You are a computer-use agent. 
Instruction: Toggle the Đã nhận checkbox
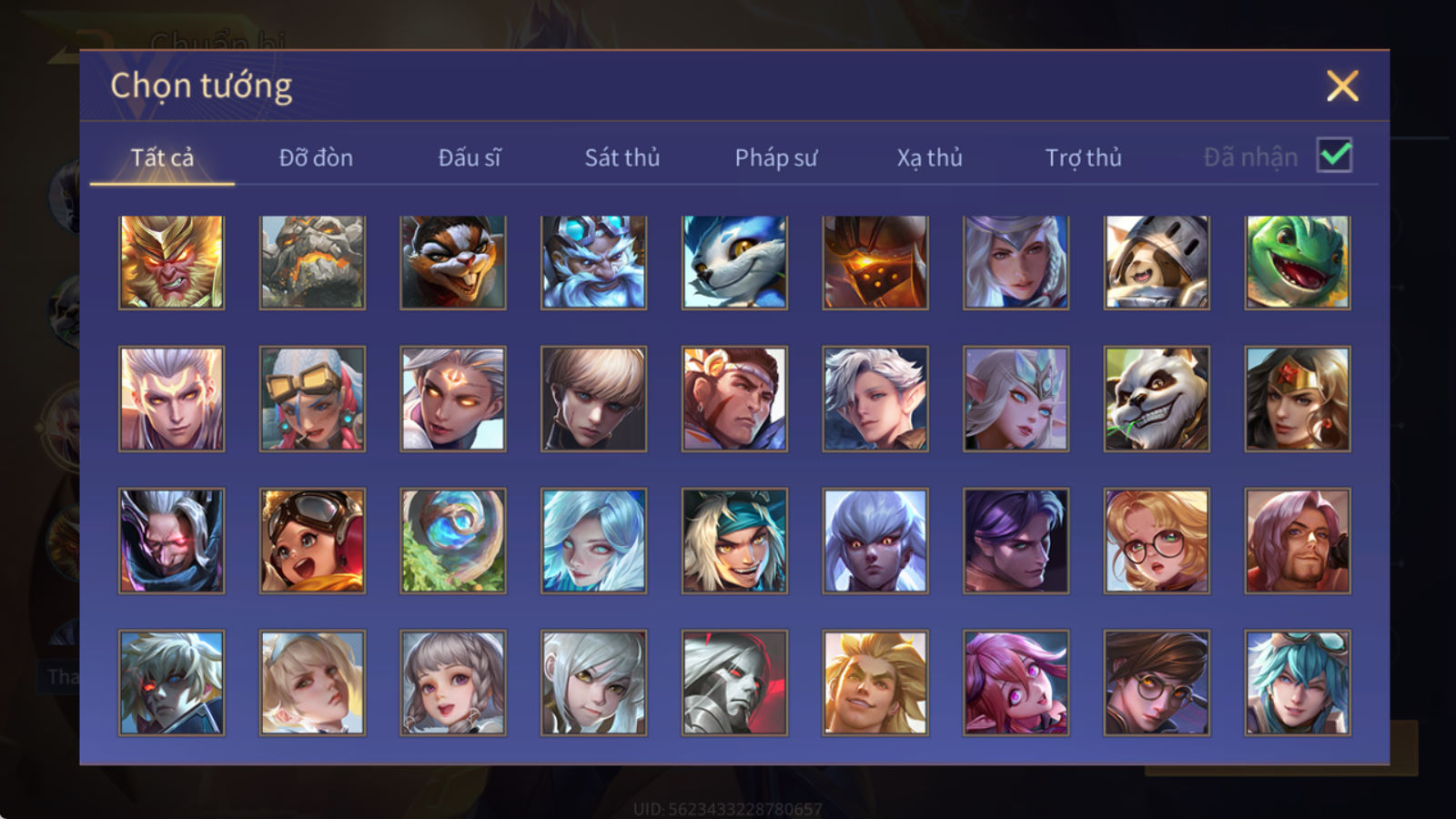[x=1334, y=156]
